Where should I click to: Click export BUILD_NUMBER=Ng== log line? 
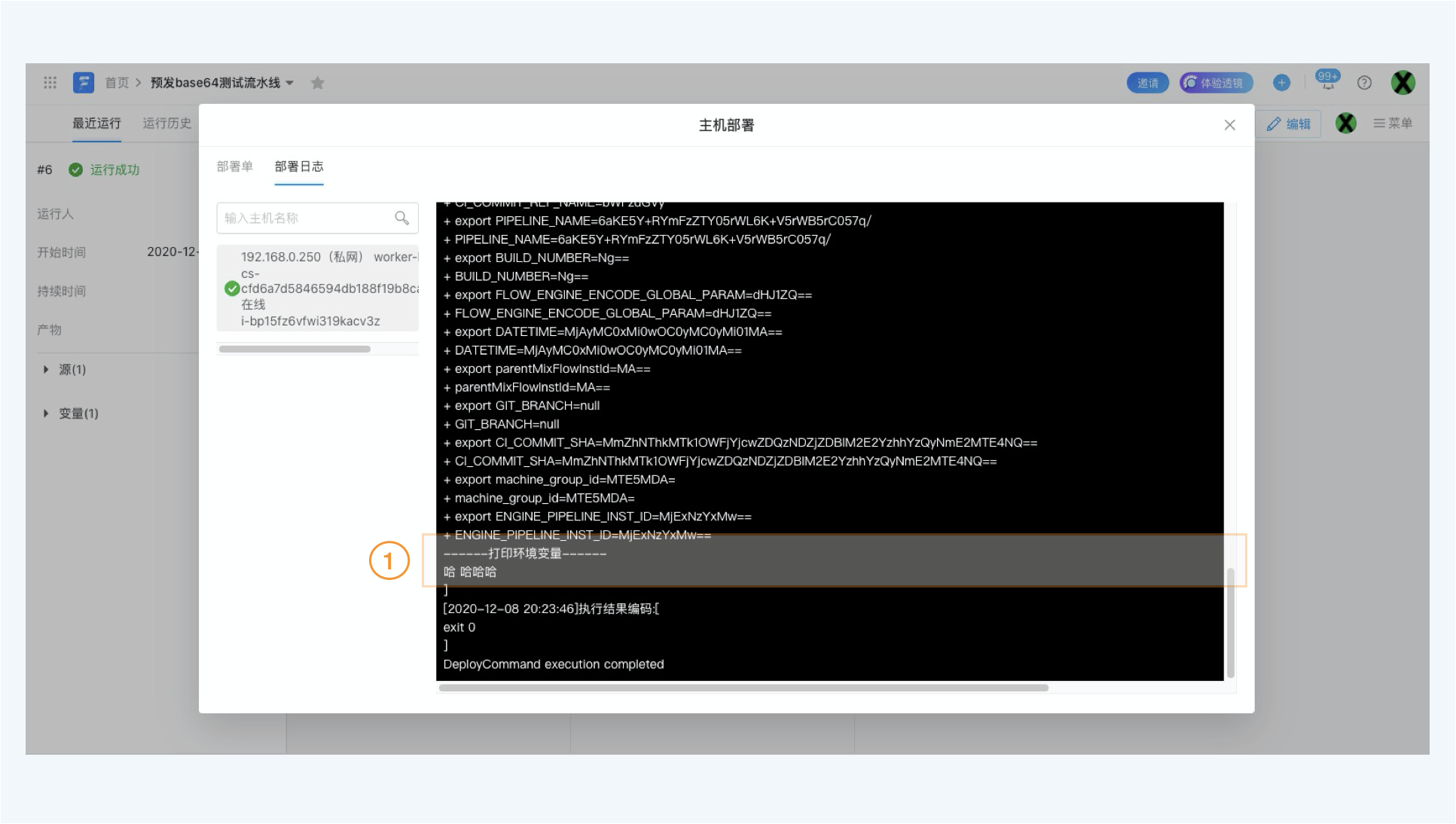pos(536,258)
